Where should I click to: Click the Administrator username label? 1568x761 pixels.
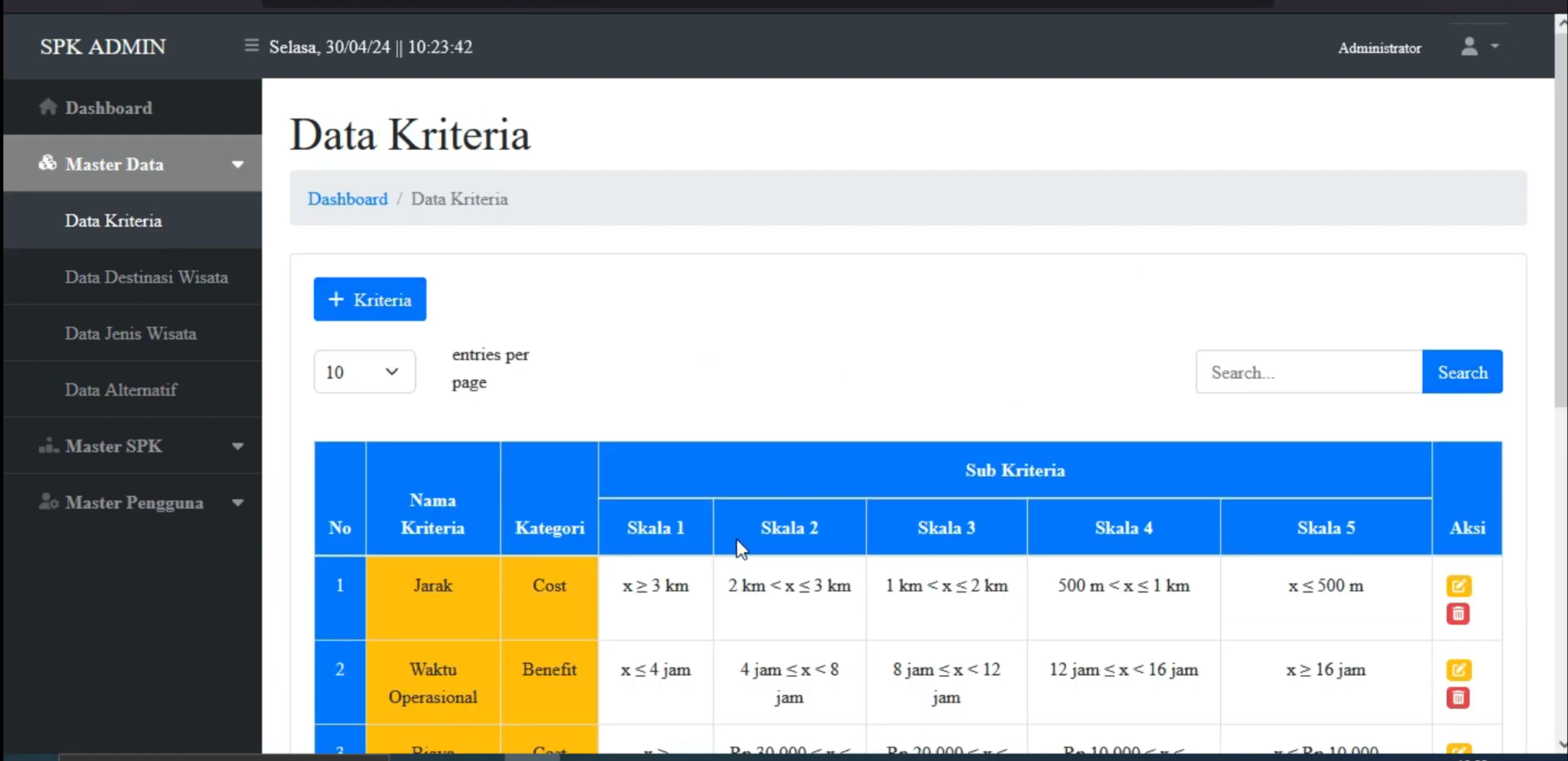click(1379, 48)
